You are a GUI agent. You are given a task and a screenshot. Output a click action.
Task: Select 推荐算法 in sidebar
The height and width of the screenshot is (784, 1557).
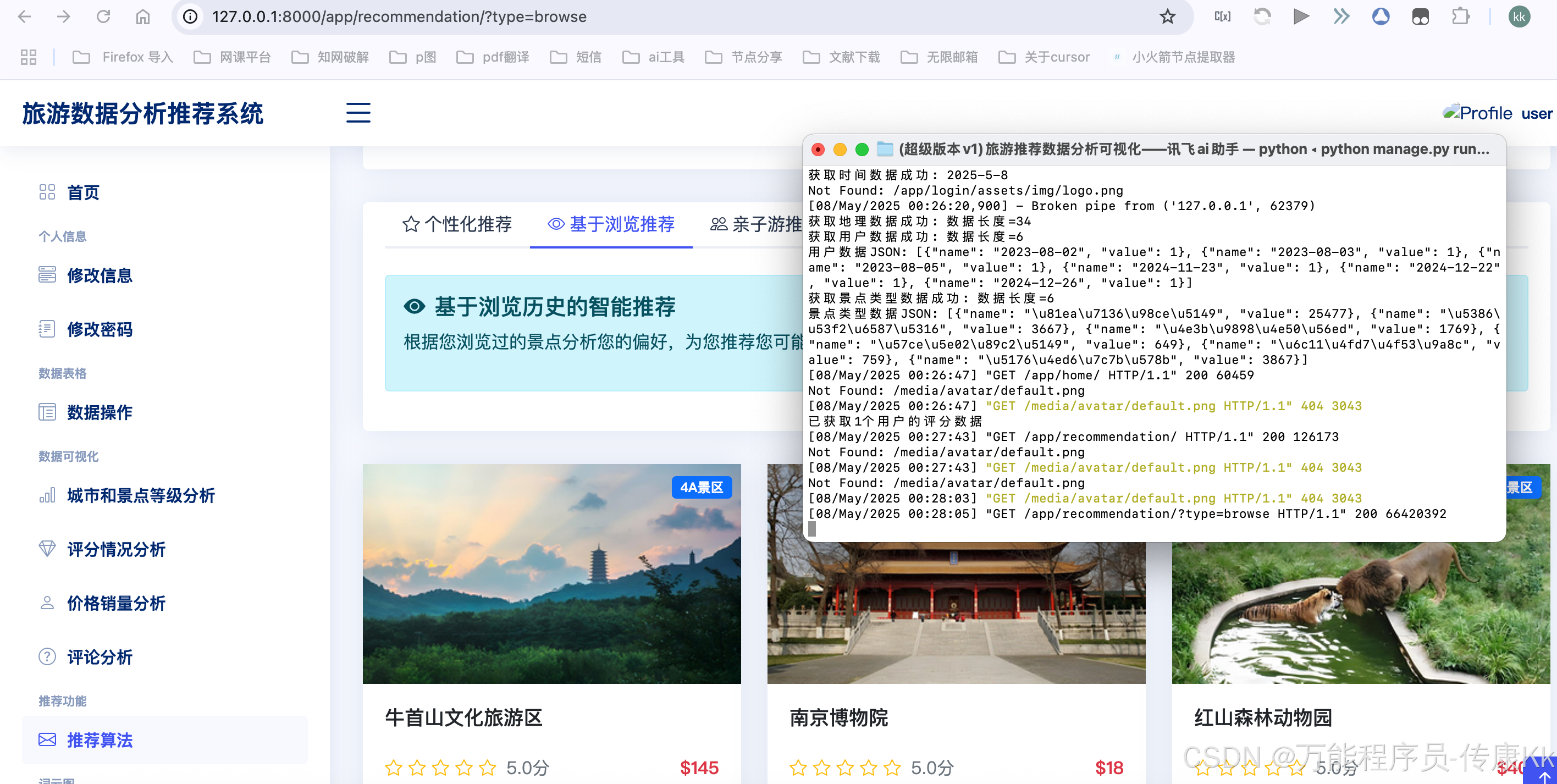99,740
